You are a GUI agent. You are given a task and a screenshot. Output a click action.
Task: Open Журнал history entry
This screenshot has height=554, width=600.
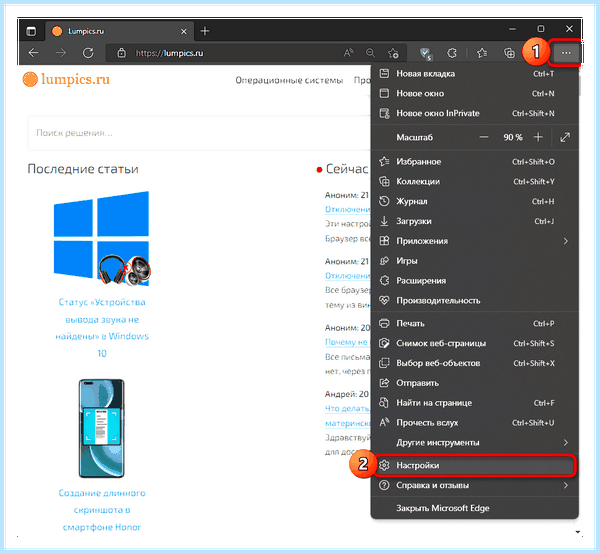[x=474, y=201]
